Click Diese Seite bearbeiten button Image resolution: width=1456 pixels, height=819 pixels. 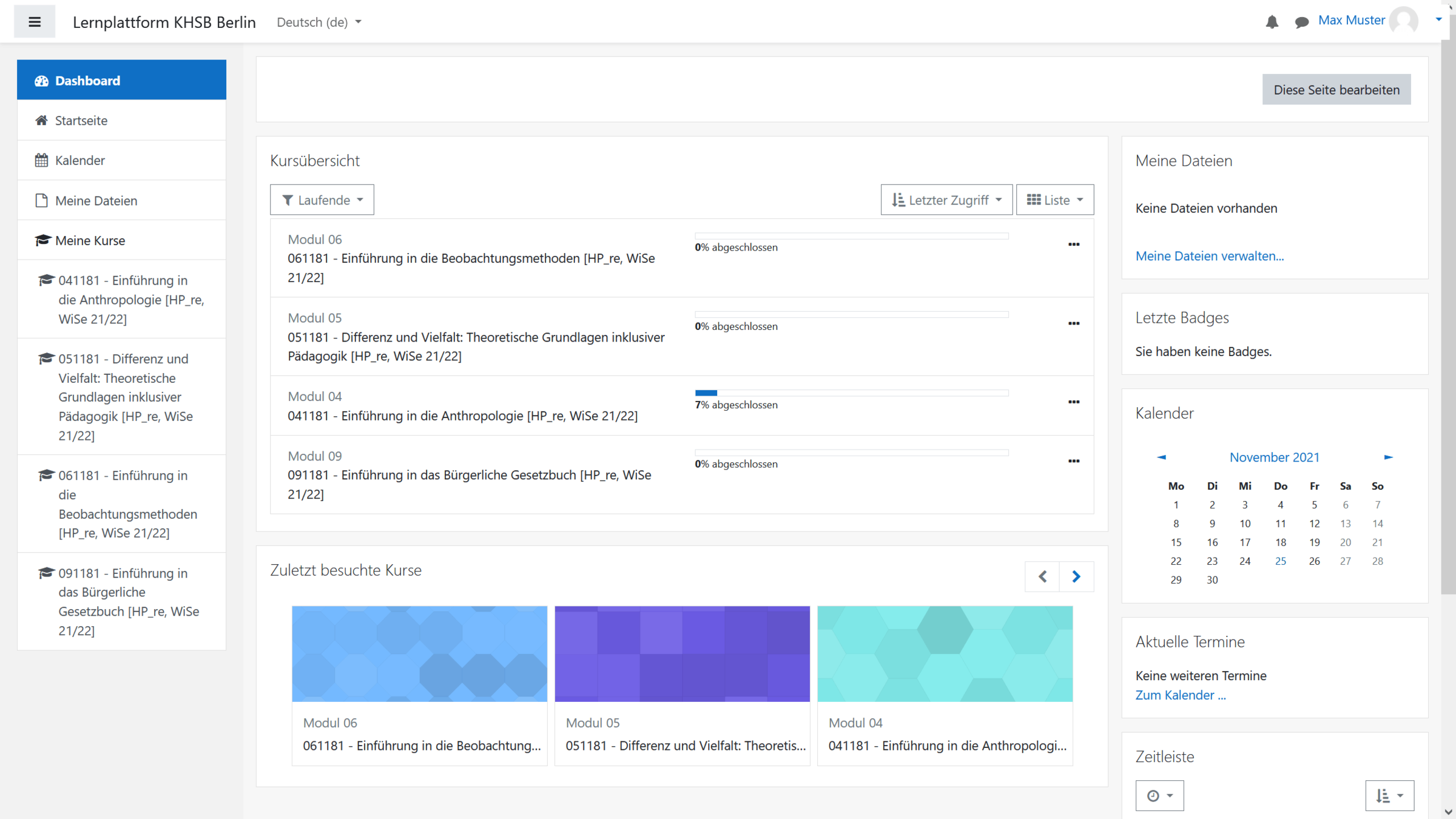pyautogui.click(x=1336, y=90)
